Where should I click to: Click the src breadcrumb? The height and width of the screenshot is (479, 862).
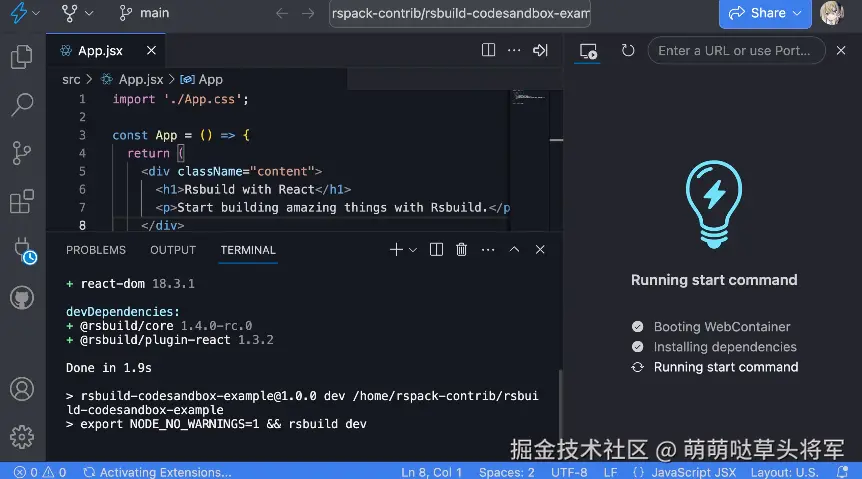point(71,80)
